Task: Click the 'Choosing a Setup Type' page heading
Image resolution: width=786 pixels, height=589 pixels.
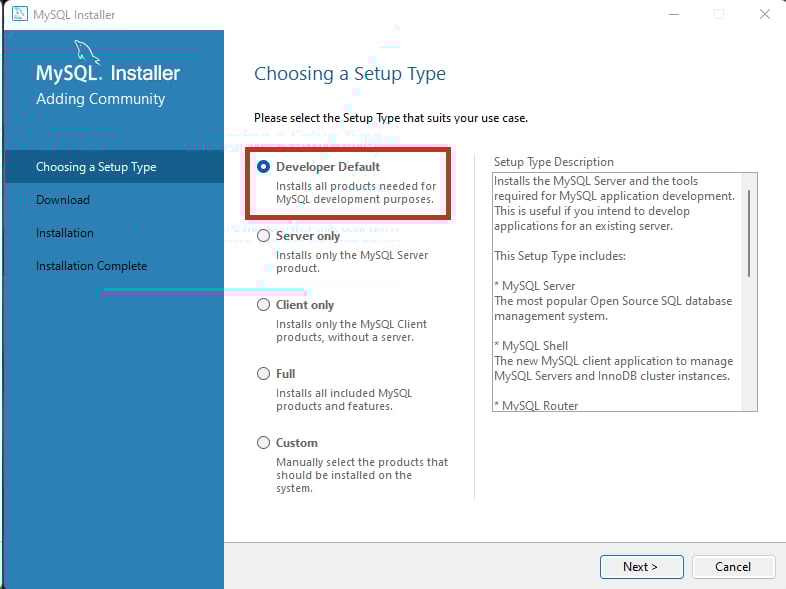Action: click(x=350, y=74)
